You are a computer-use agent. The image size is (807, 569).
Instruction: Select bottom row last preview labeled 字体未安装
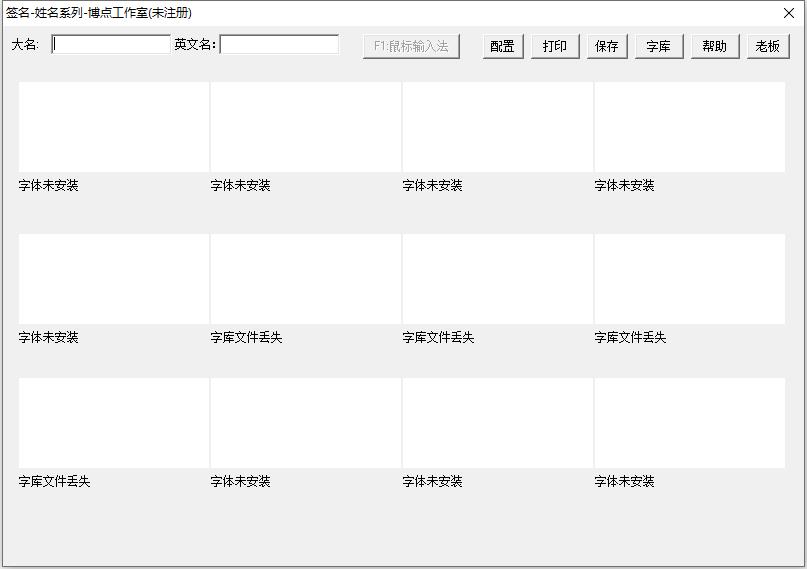pos(690,423)
